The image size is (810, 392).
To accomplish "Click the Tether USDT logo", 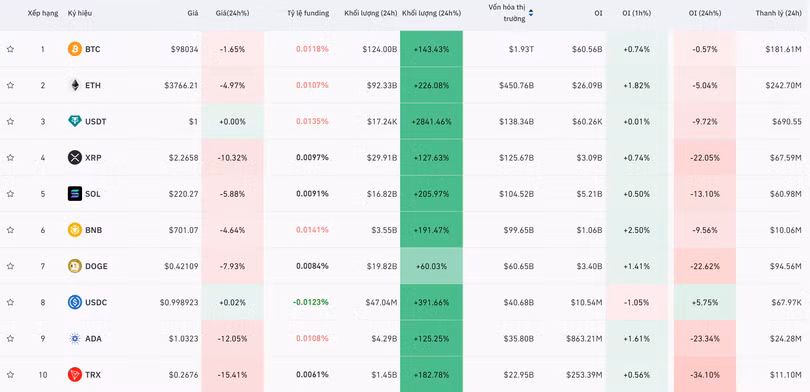I will (75, 121).
